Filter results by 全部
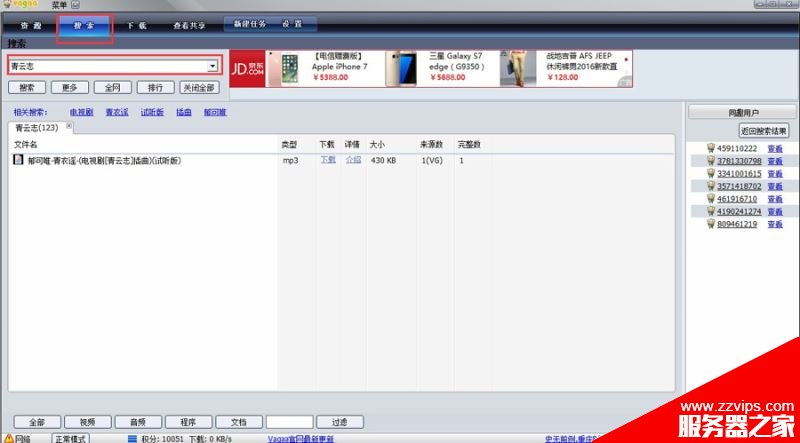 tap(37, 422)
